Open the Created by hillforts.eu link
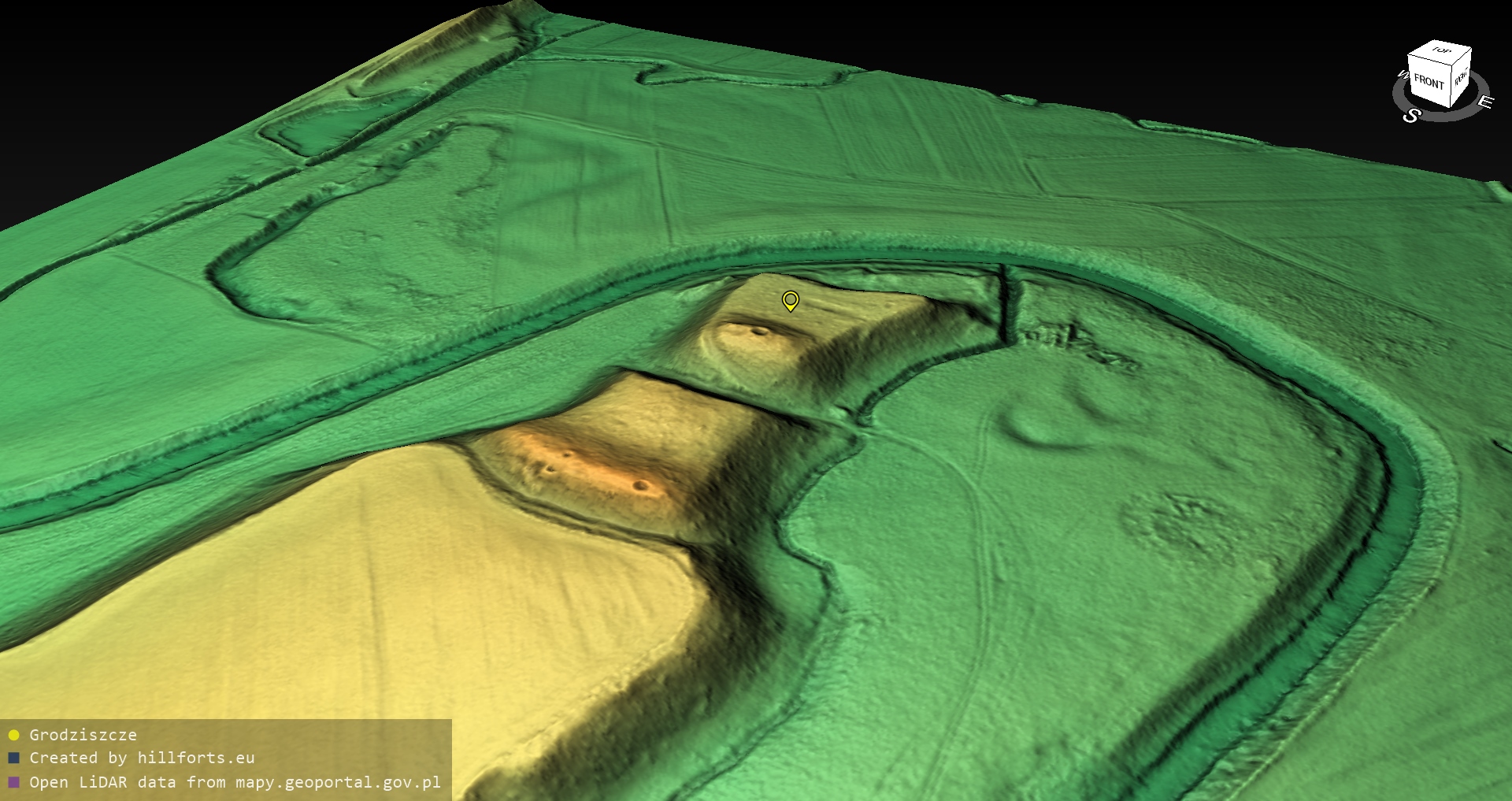This screenshot has height=801, width=1512. (x=142, y=758)
